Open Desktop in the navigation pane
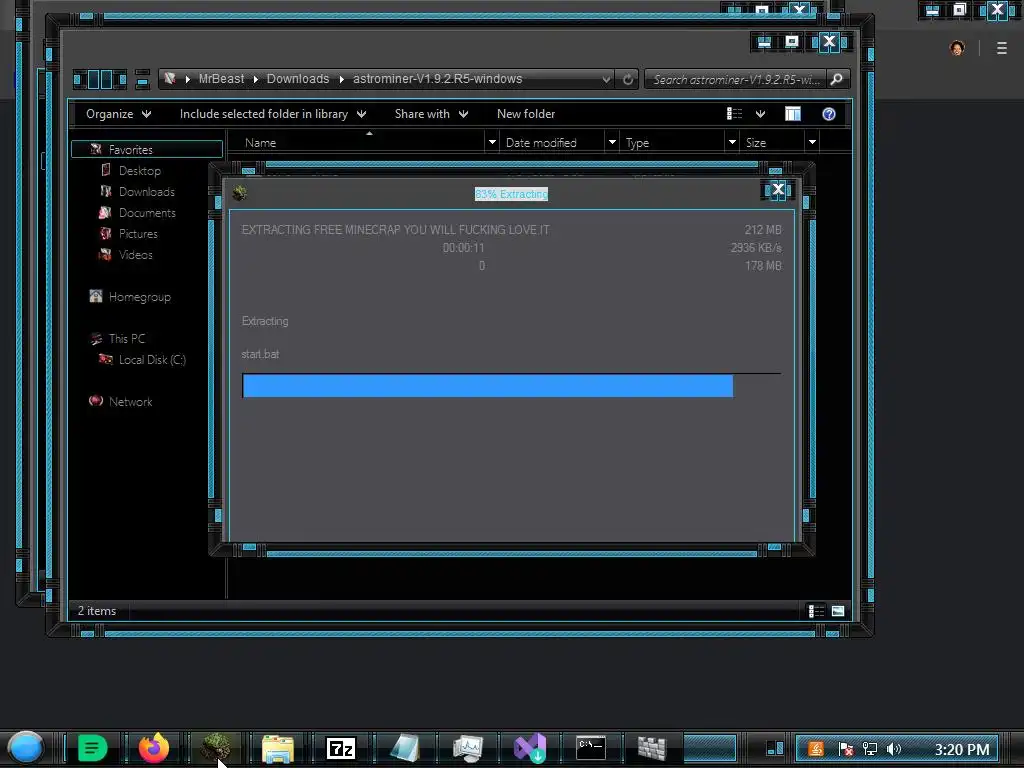Image resolution: width=1024 pixels, height=768 pixels. (x=139, y=170)
